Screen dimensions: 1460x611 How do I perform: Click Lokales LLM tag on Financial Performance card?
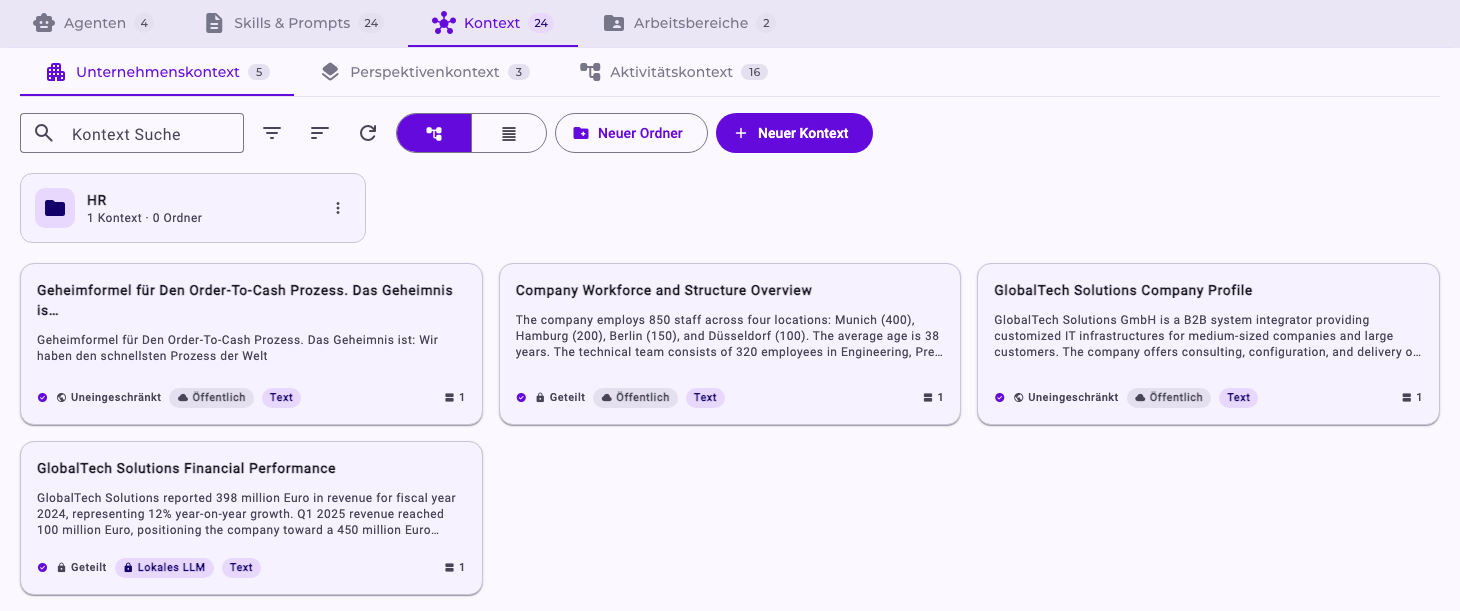[x=164, y=567]
